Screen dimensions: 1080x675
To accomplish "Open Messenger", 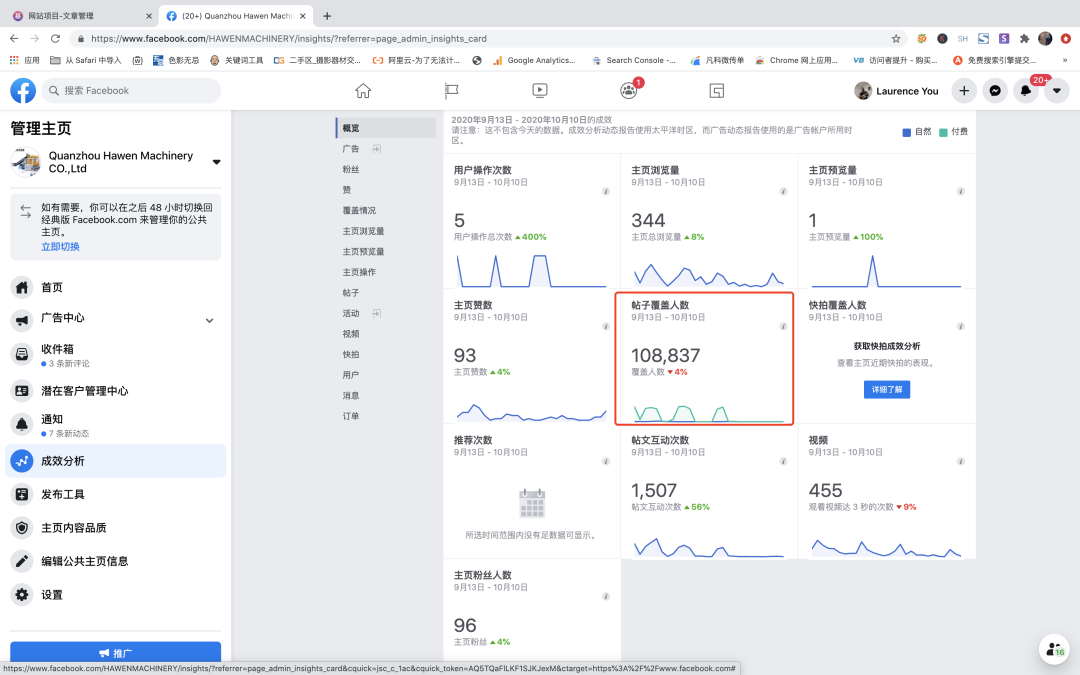I will 995,91.
